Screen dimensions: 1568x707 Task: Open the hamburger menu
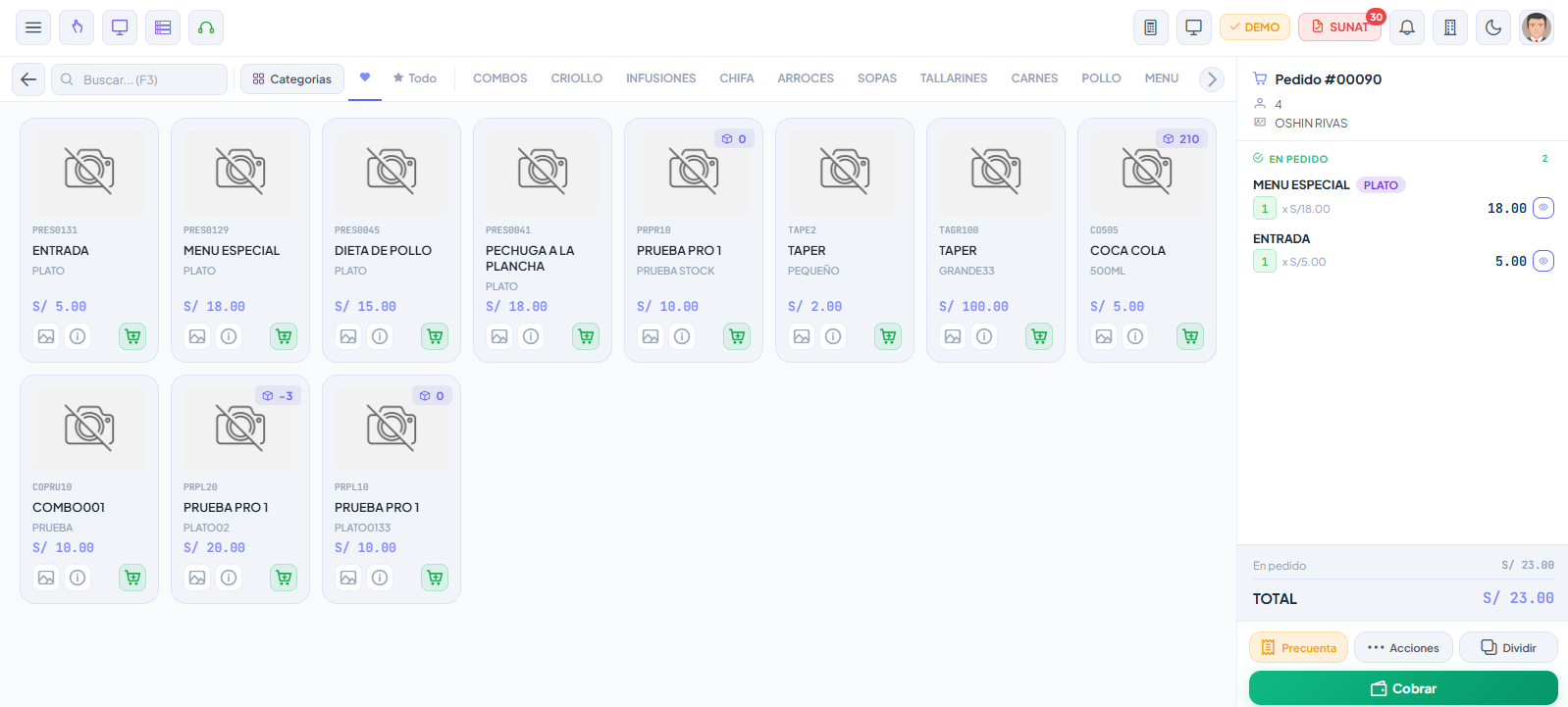(x=33, y=27)
